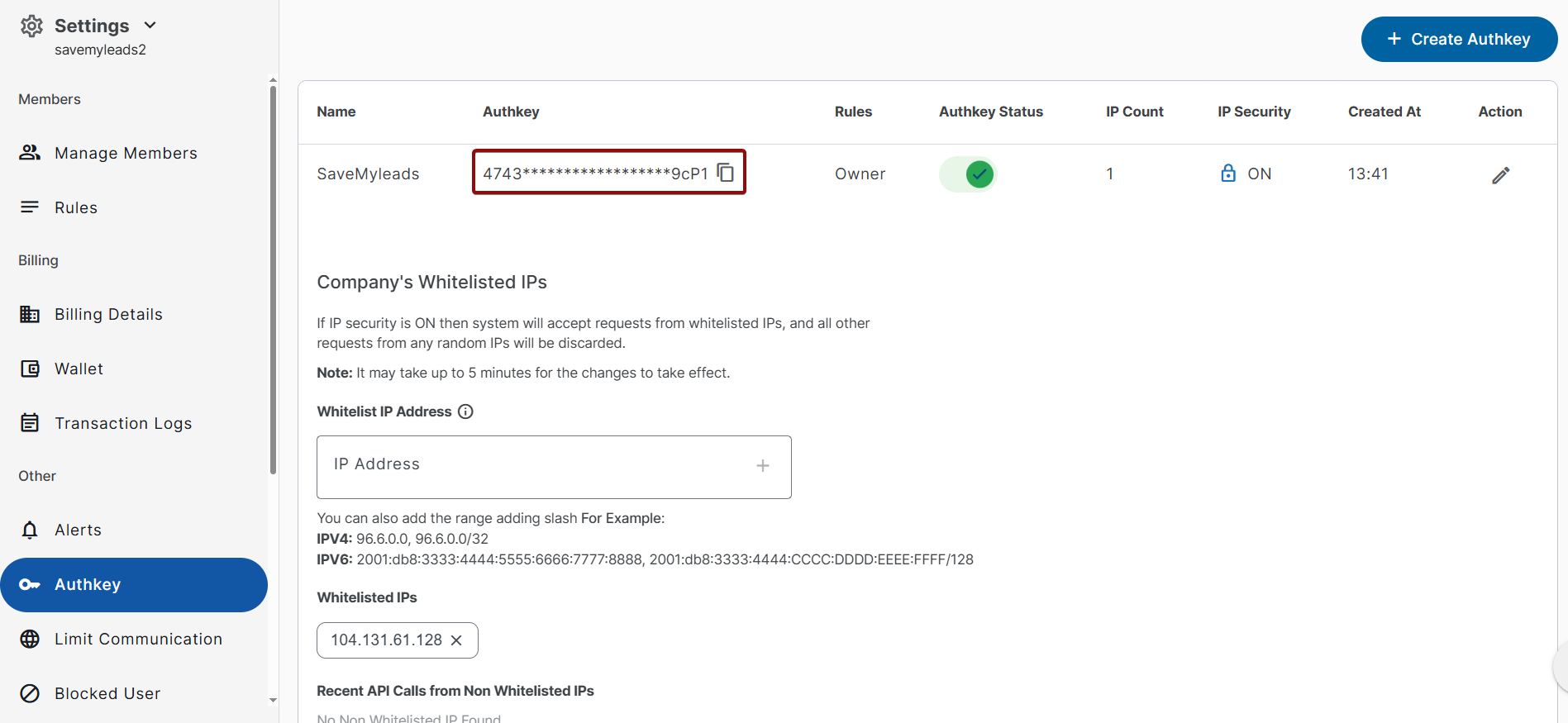Copy the SaveMyleads authkey to clipboard
Viewport: 1568px width, 723px height.
pos(725,173)
